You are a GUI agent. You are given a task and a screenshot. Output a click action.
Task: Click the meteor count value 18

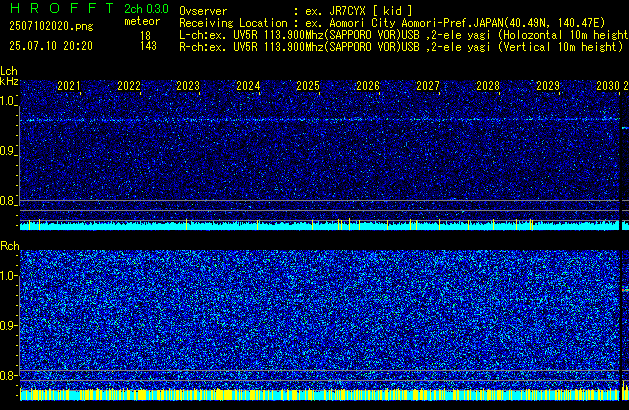tap(146, 36)
